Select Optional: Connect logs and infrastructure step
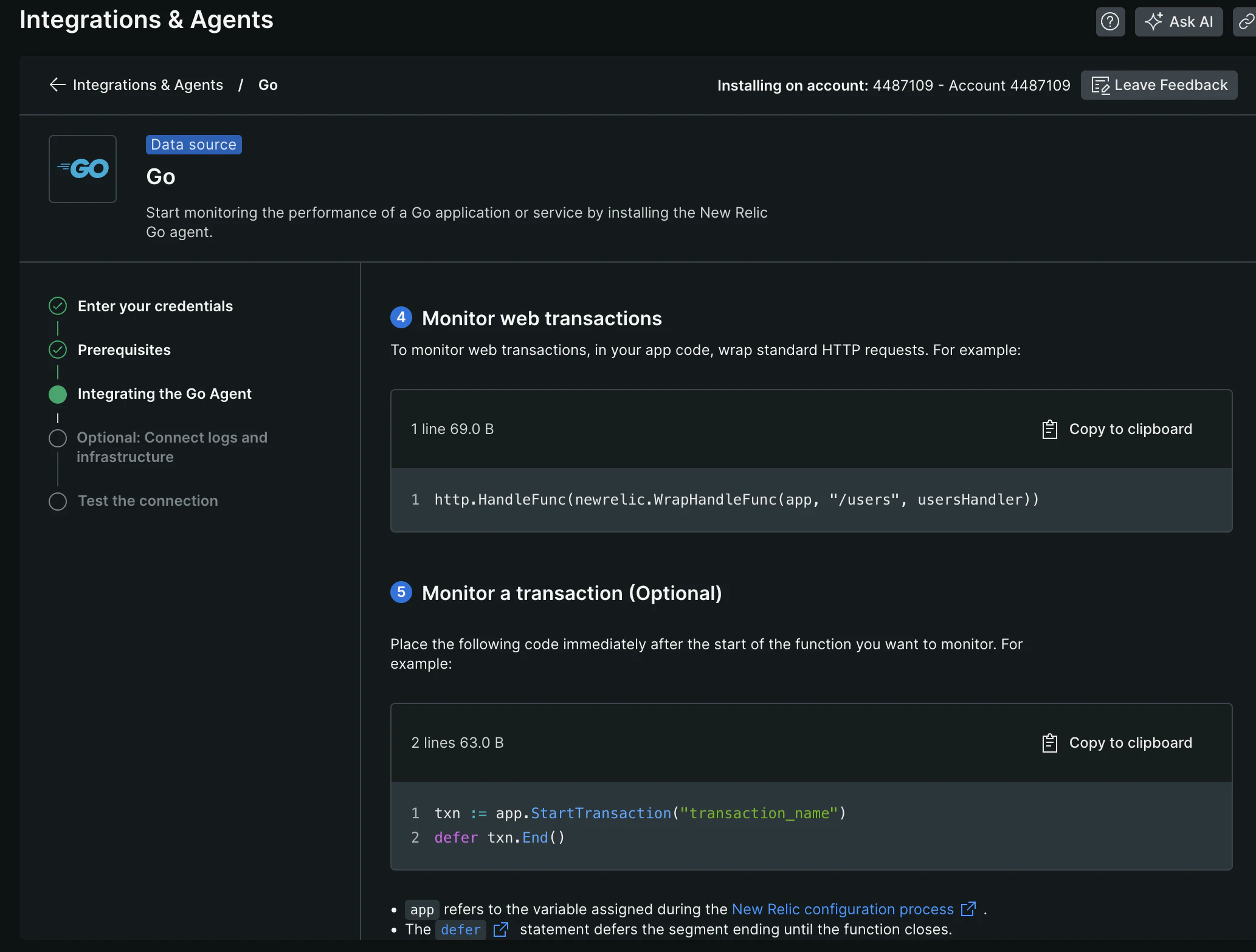Viewport: 1256px width, 952px height. [x=172, y=447]
